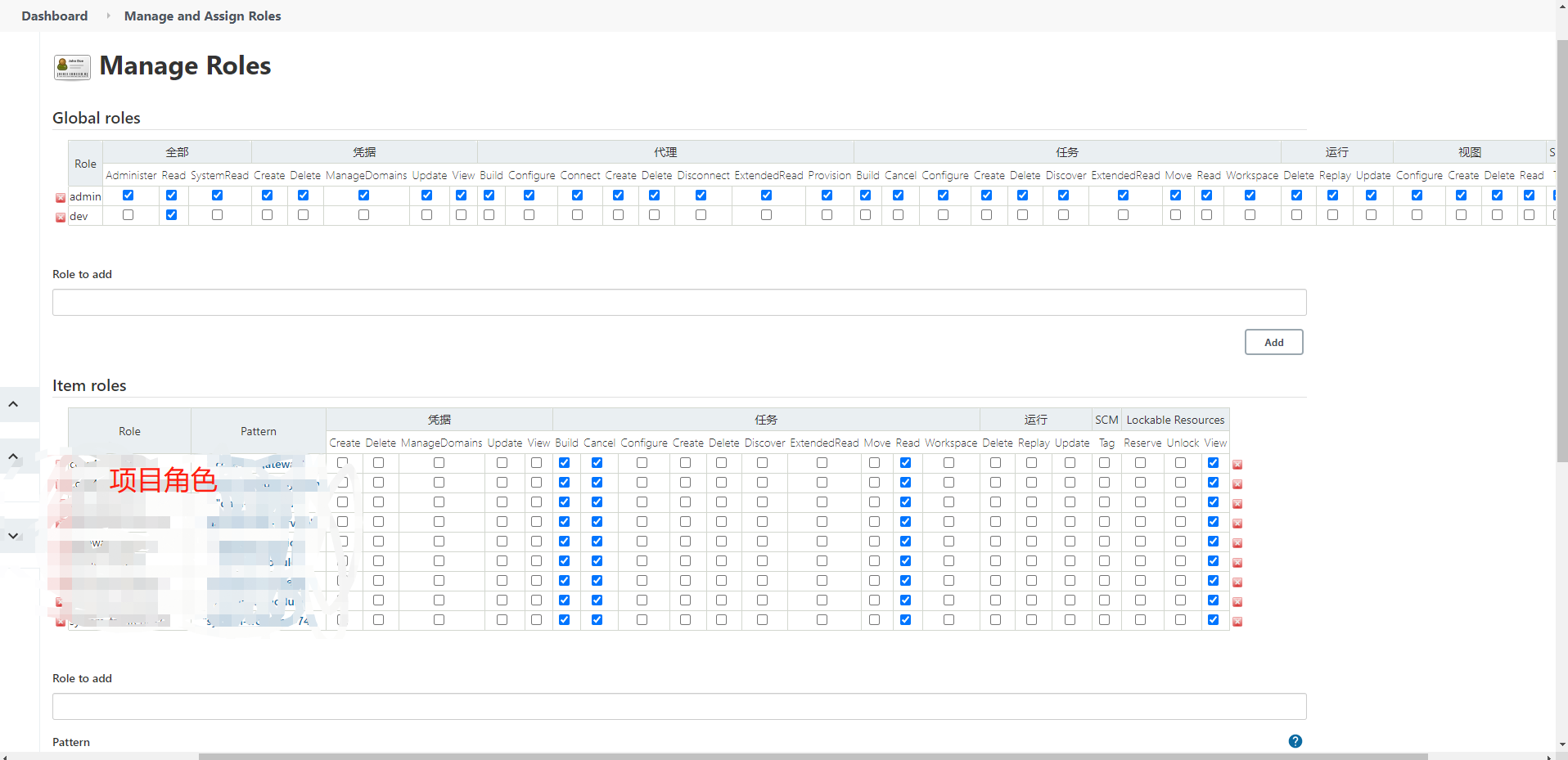
Task: Toggle Administer for the dev role
Action: pyautogui.click(x=128, y=214)
